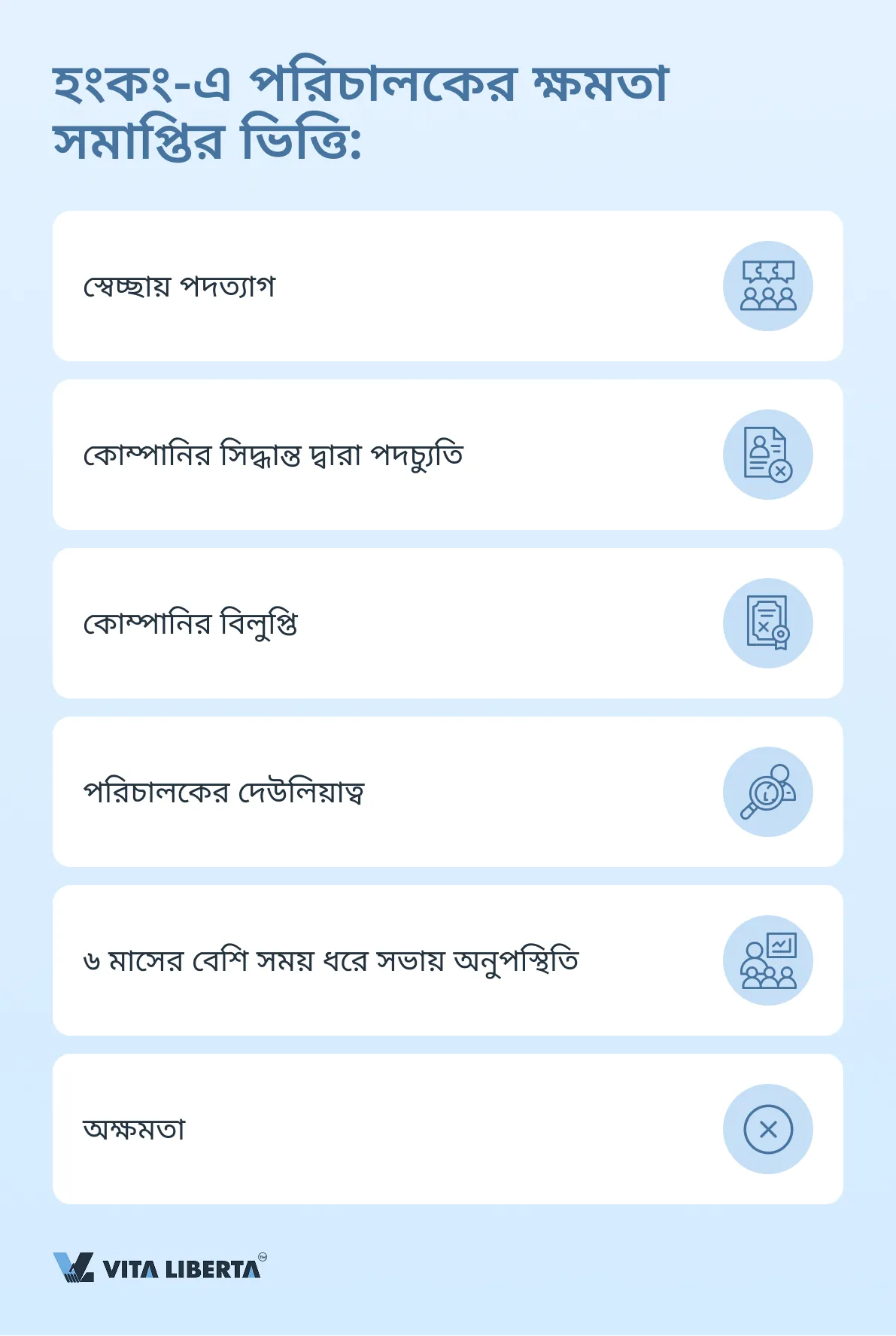Click empty middle area of the স্বেচ্ছায় পদত্যাগ card
The height and width of the screenshot is (1336, 896).
point(489,286)
